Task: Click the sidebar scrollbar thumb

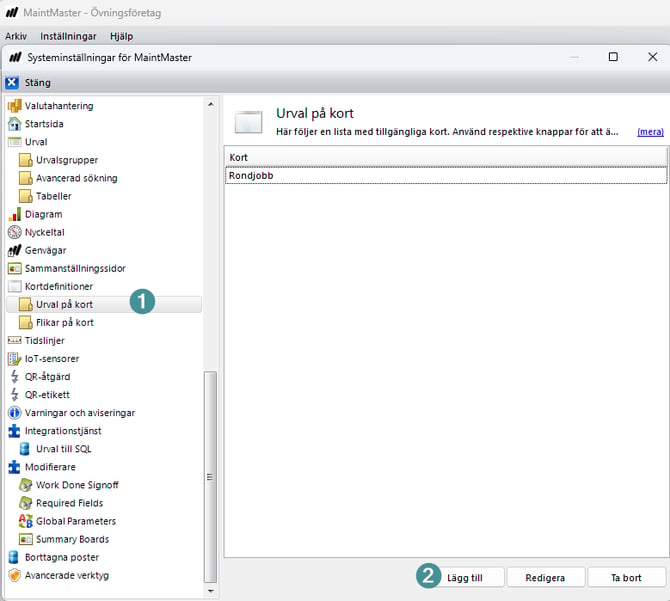Action: [211, 477]
